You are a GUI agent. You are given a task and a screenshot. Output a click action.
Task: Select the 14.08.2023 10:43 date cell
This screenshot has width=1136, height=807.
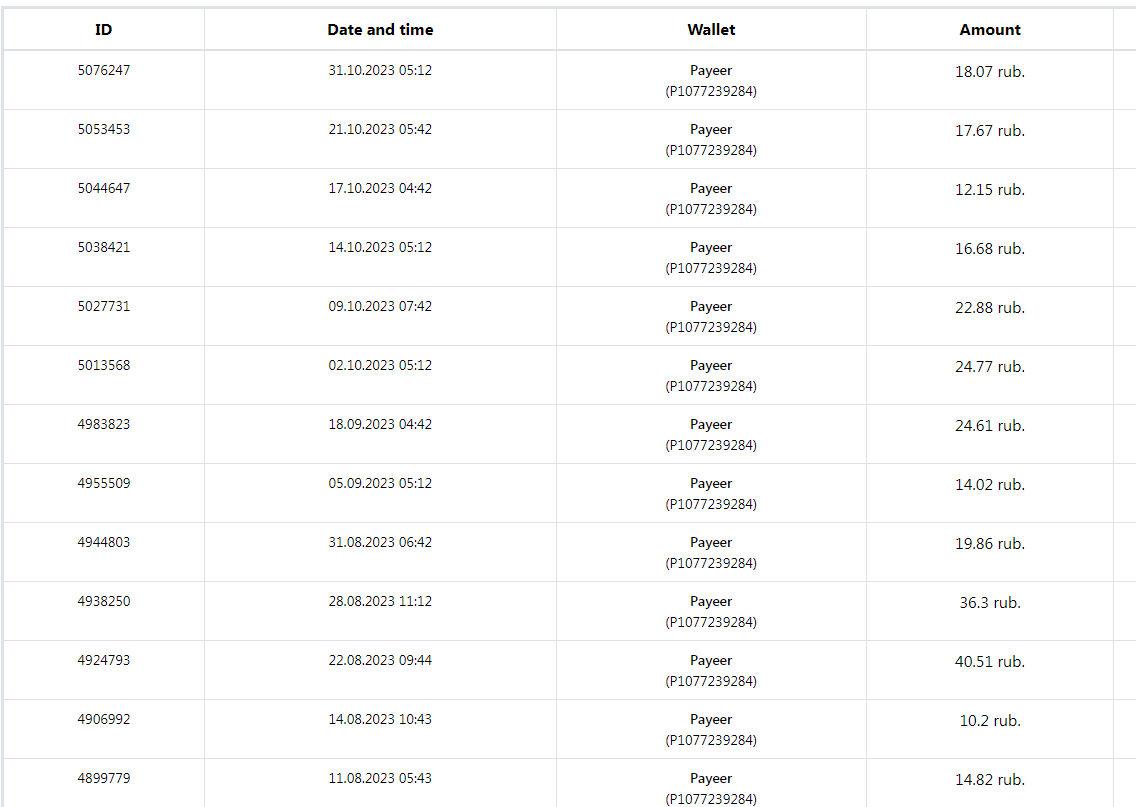(380, 720)
